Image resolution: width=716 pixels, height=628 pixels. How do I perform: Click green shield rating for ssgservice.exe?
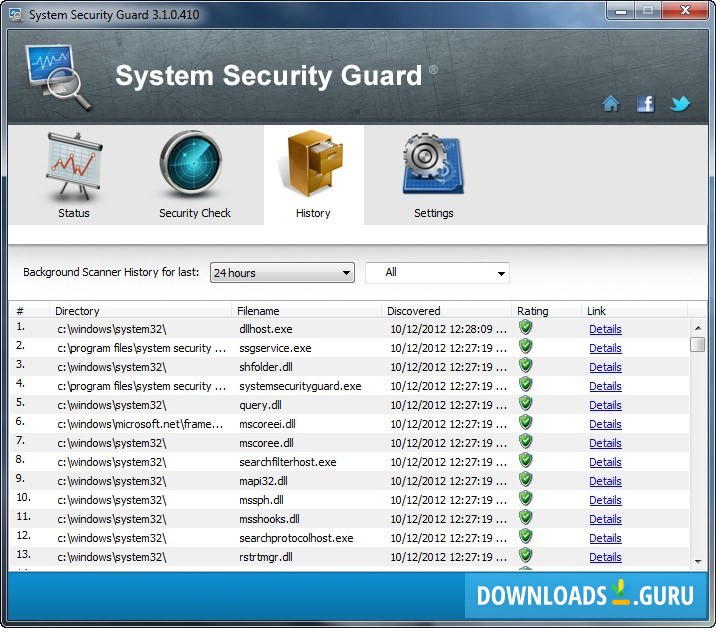(526, 347)
